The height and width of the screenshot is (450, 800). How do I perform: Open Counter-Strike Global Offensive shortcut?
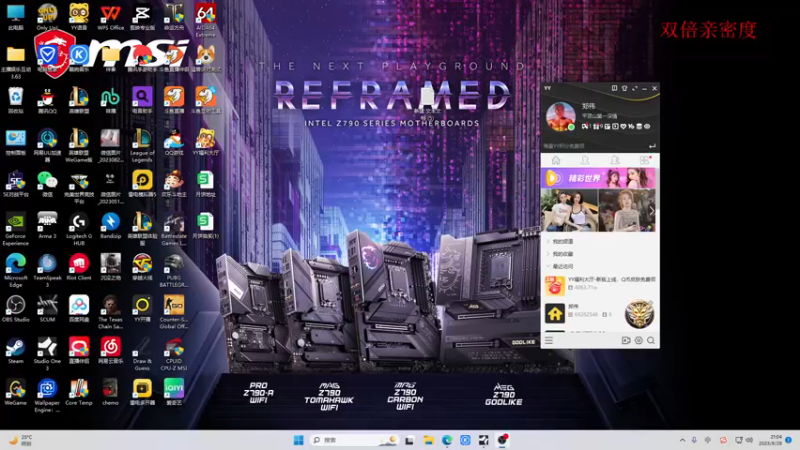coord(174,312)
